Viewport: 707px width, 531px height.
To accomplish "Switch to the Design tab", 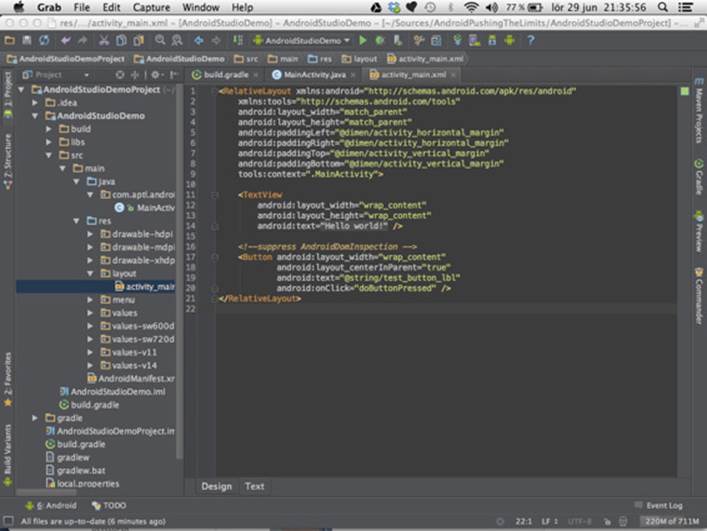I will point(216,486).
